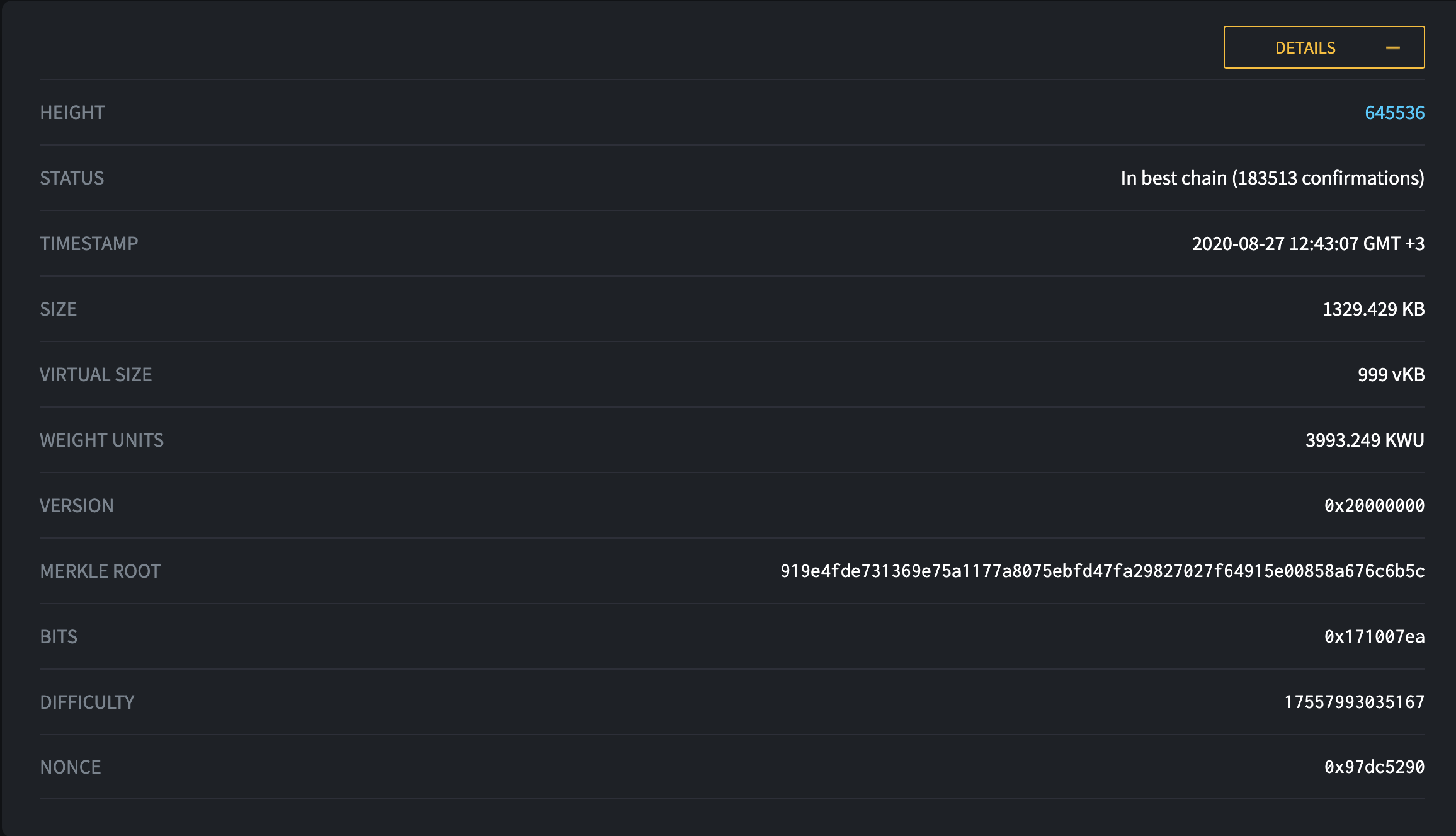Click the VIRTUAL SIZE label
Image resolution: width=1456 pixels, height=836 pixels.
[96, 375]
